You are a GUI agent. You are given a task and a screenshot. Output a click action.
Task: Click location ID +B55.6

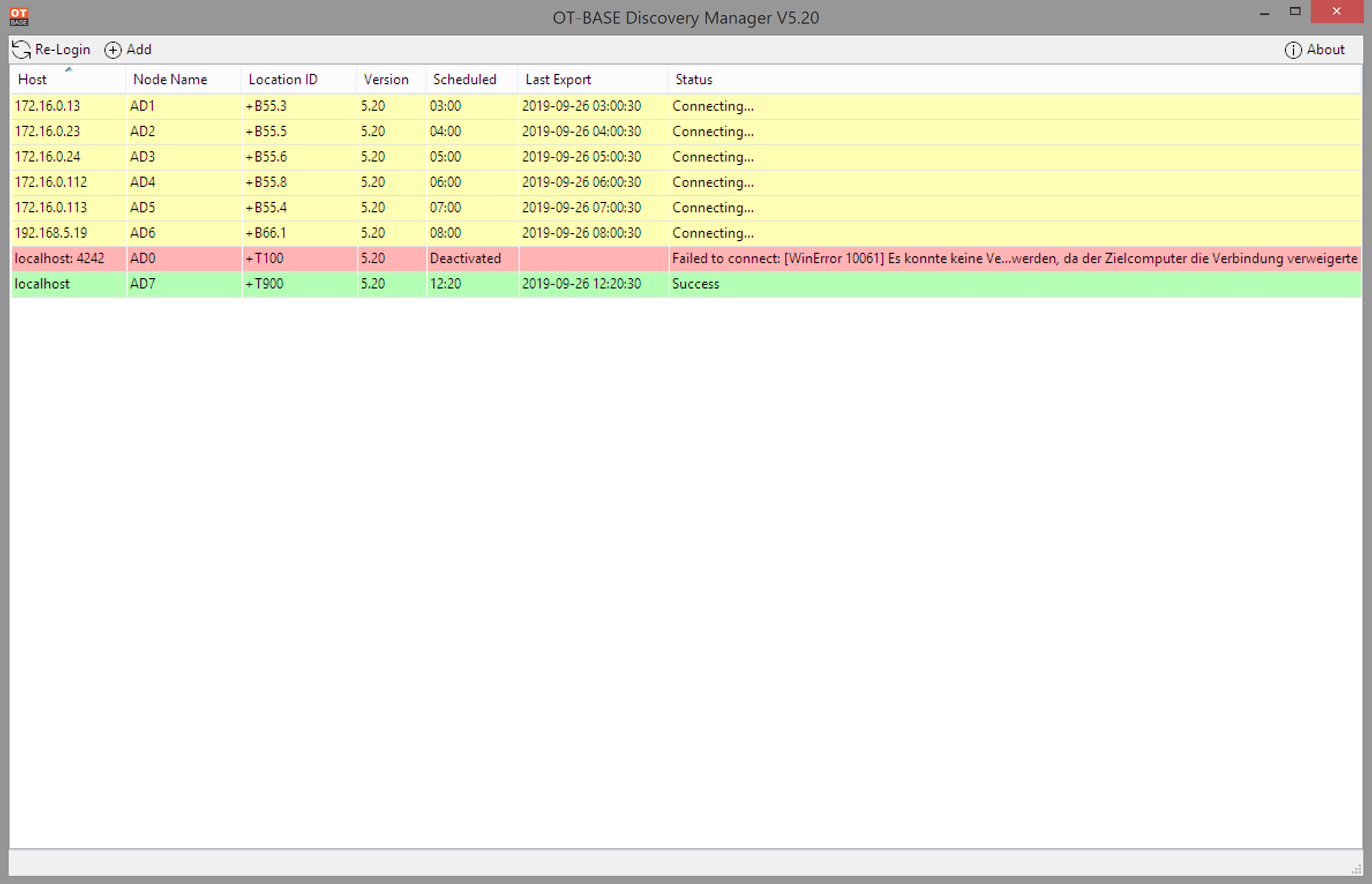pyautogui.click(x=266, y=157)
